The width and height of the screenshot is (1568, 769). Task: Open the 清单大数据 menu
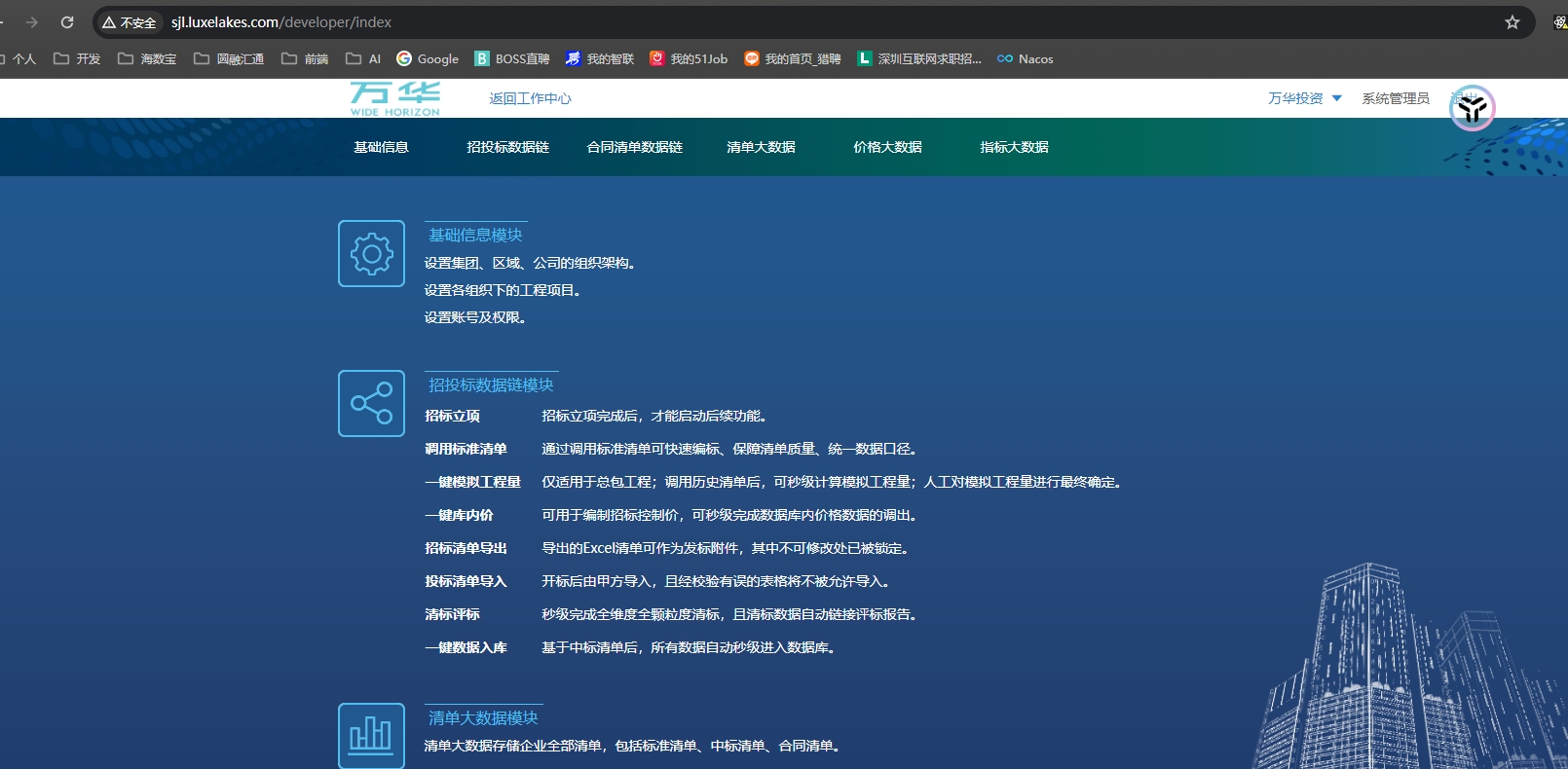pyautogui.click(x=761, y=147)
